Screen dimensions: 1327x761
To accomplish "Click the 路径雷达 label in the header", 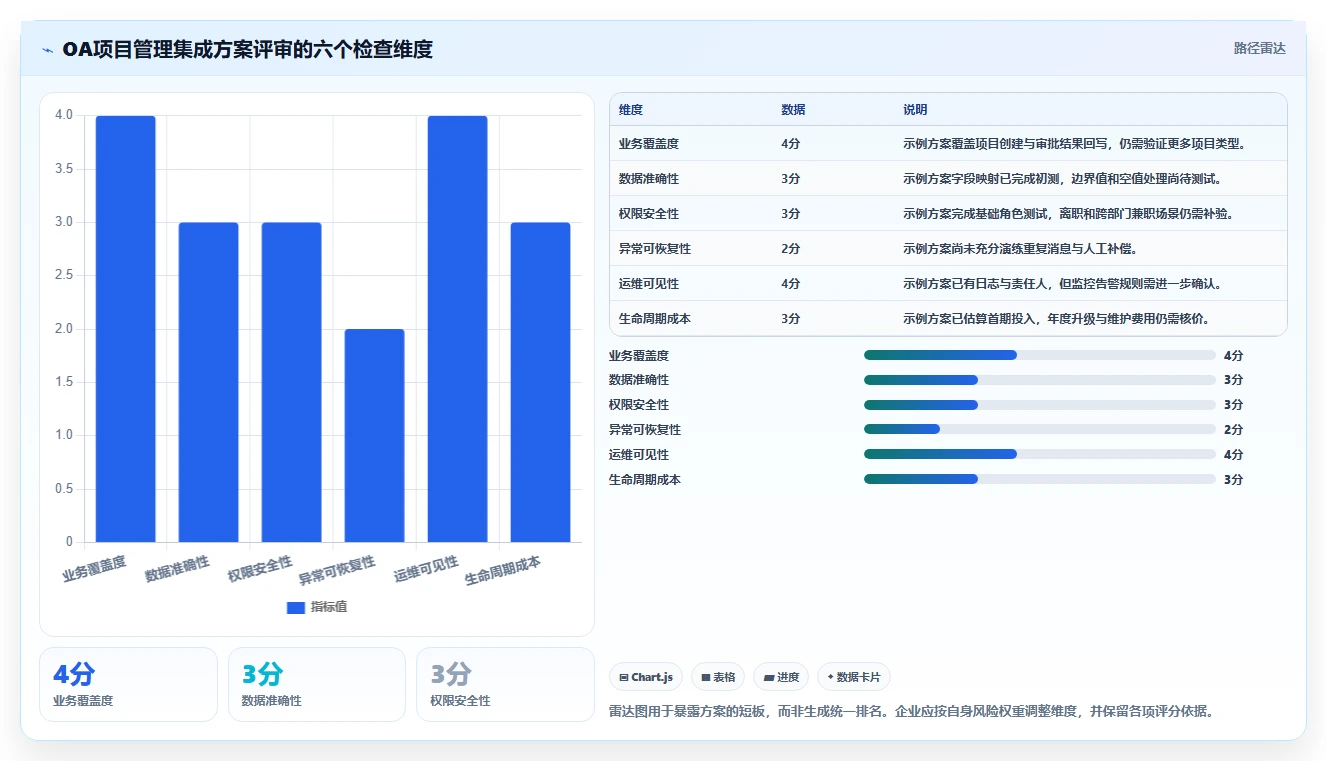I will point(1259,48).
